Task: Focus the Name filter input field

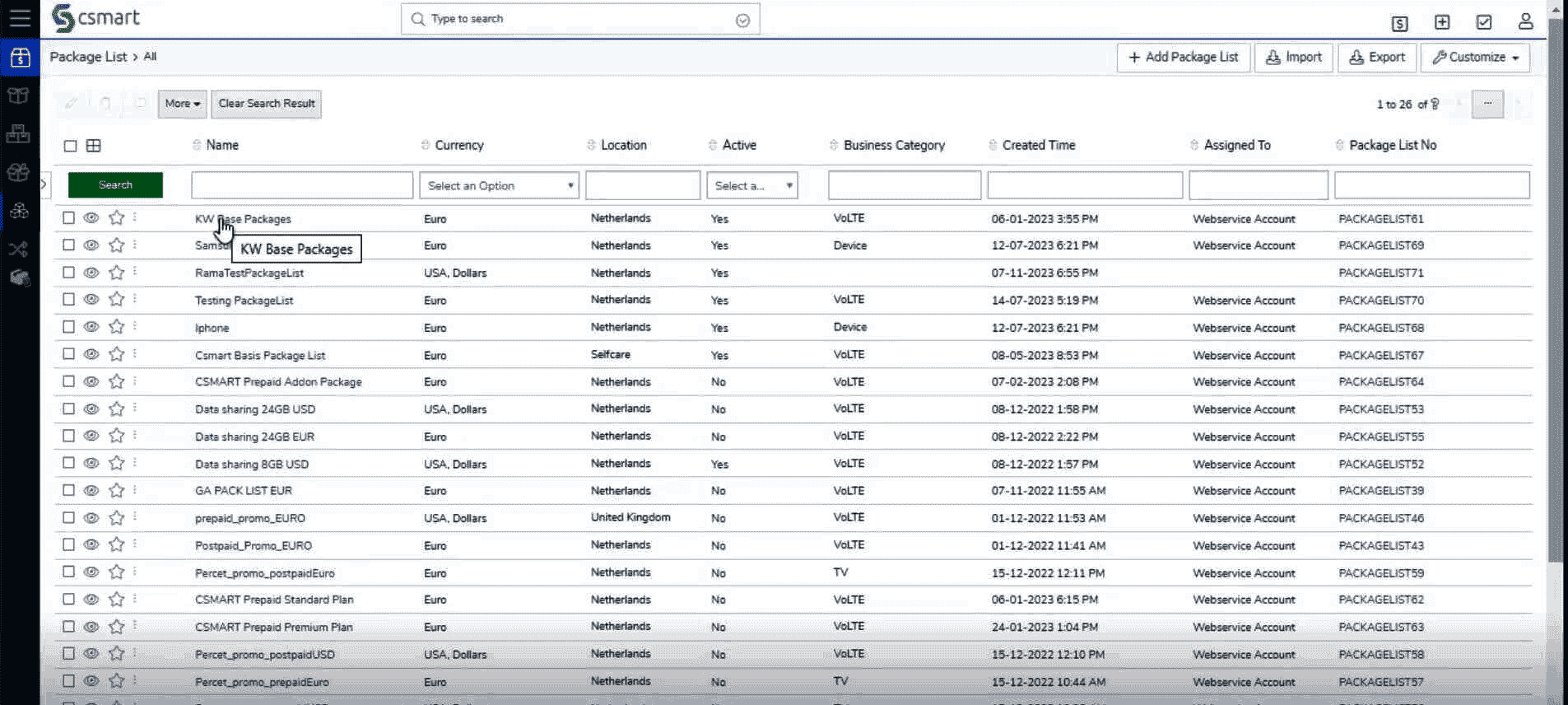Action: point(302,185)
